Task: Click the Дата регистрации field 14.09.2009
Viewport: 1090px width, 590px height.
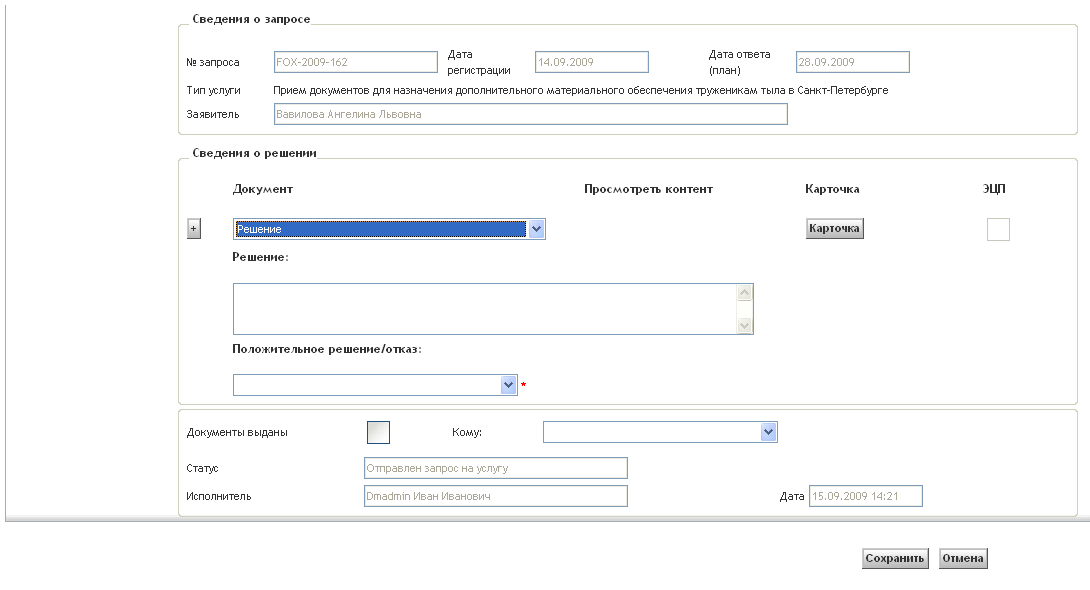Action: [x=592, y=62]
